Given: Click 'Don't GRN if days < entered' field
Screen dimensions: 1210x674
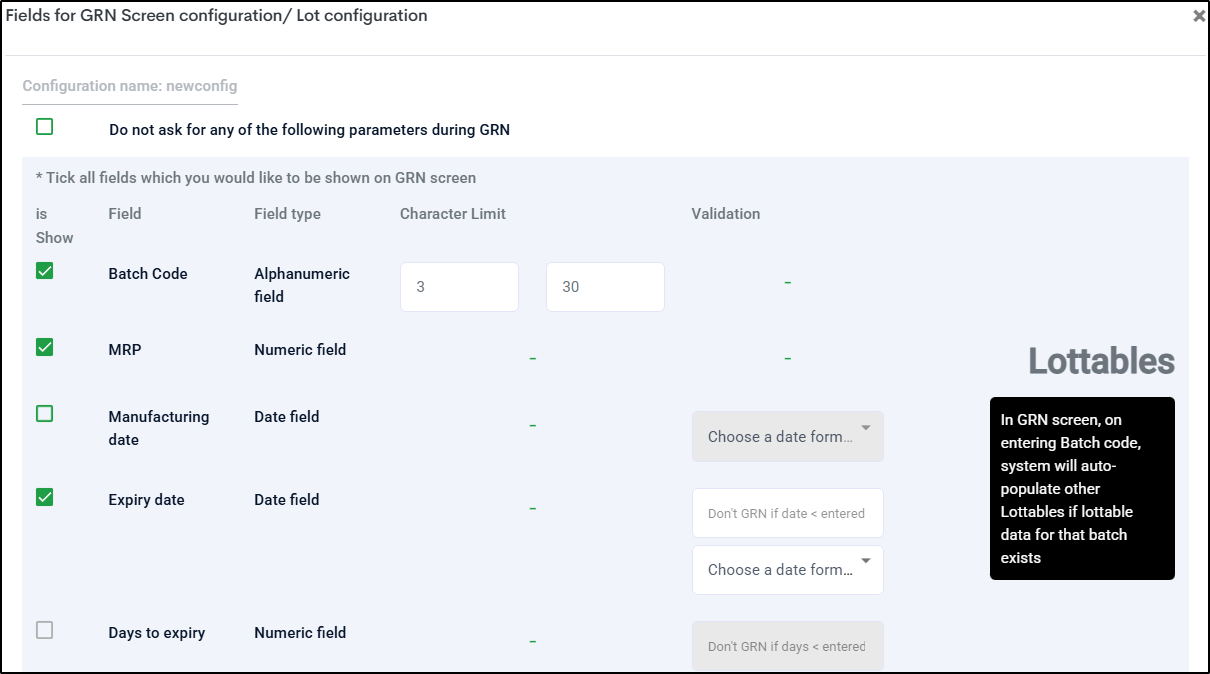Looking at the screenshot, I should pyautogui.click(x=787, y=646).
